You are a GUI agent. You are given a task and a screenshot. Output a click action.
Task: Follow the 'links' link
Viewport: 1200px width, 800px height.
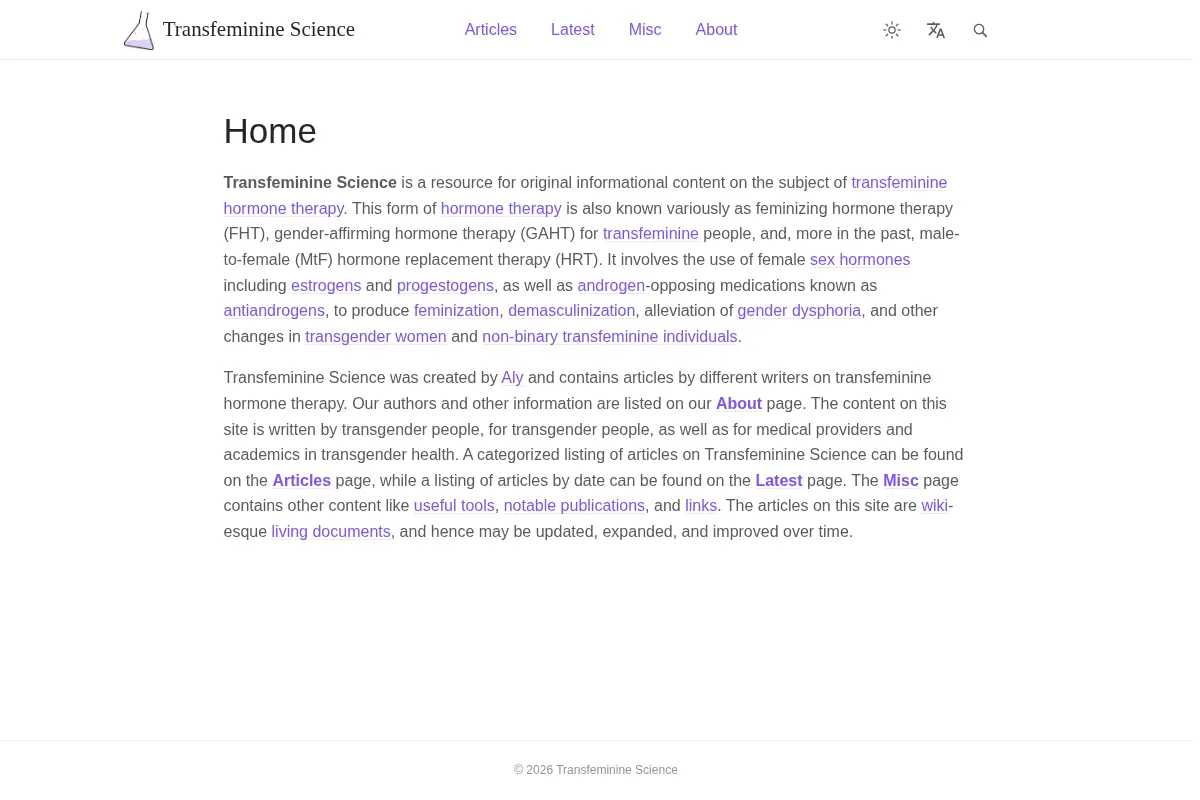[x=701, y=506]
